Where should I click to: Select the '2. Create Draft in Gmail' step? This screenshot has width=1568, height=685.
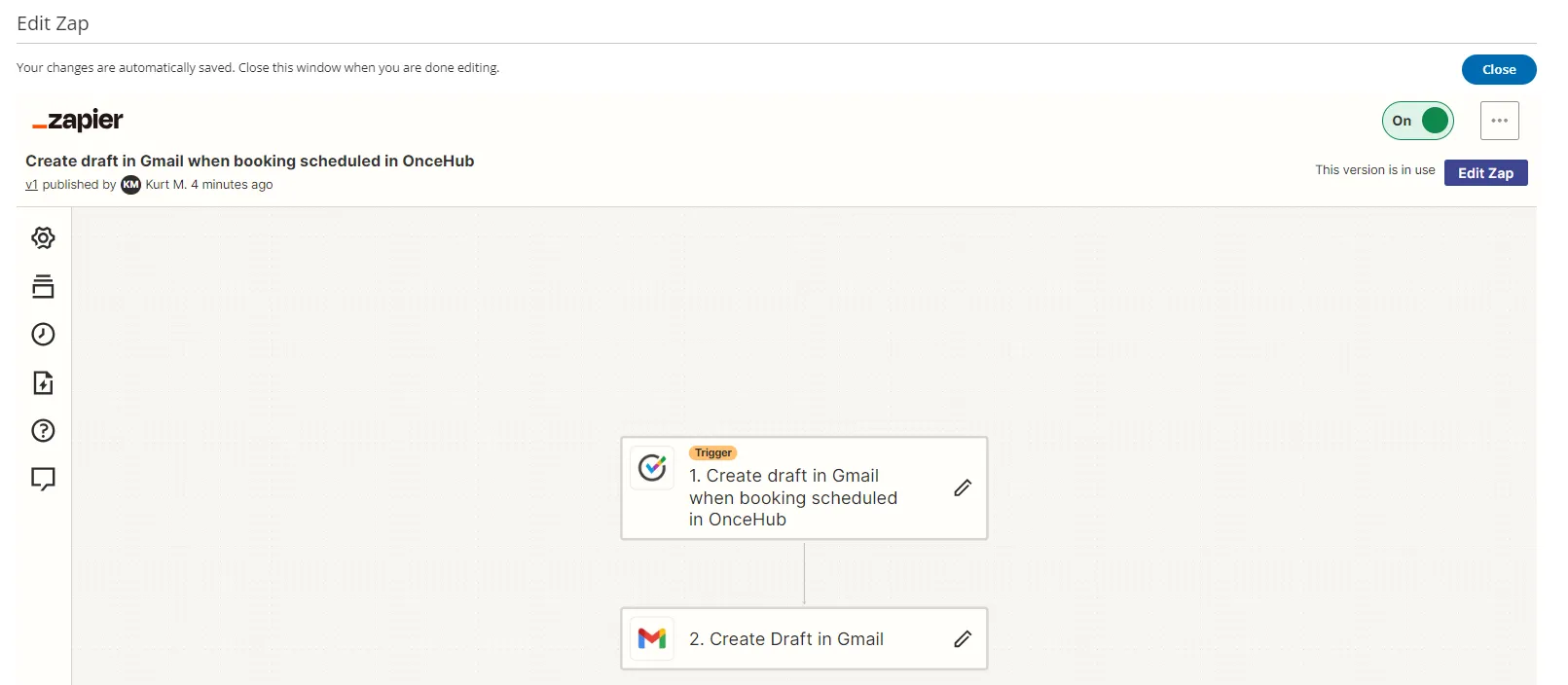tap(804, 638)
